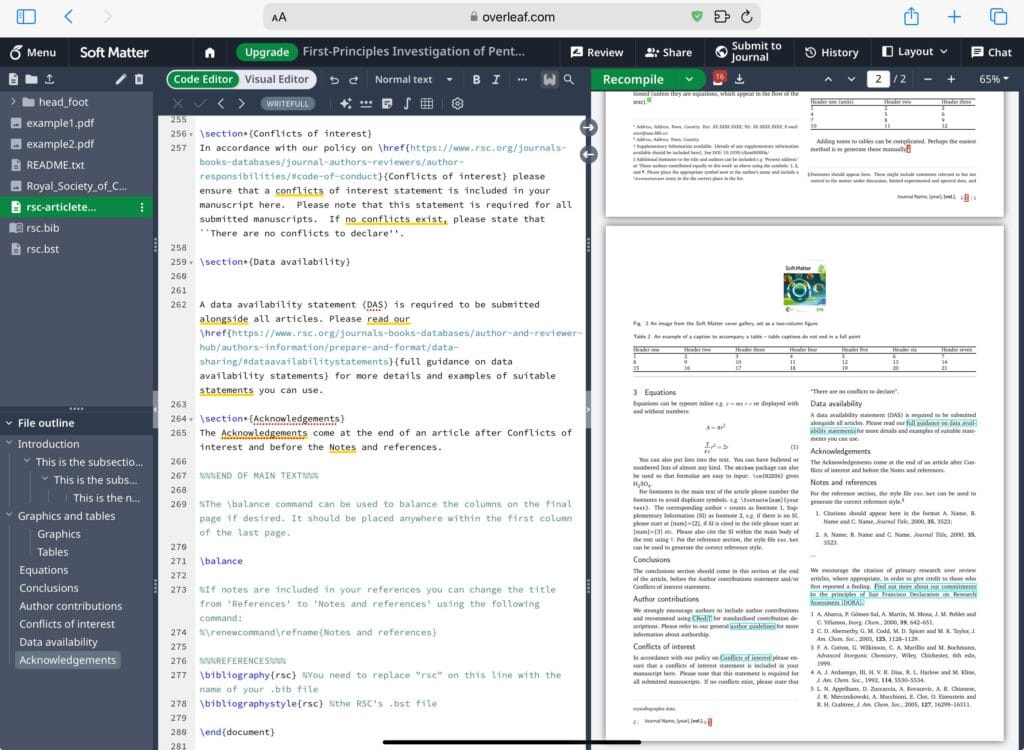Delete the selected file with trash icon

[140, 79]
